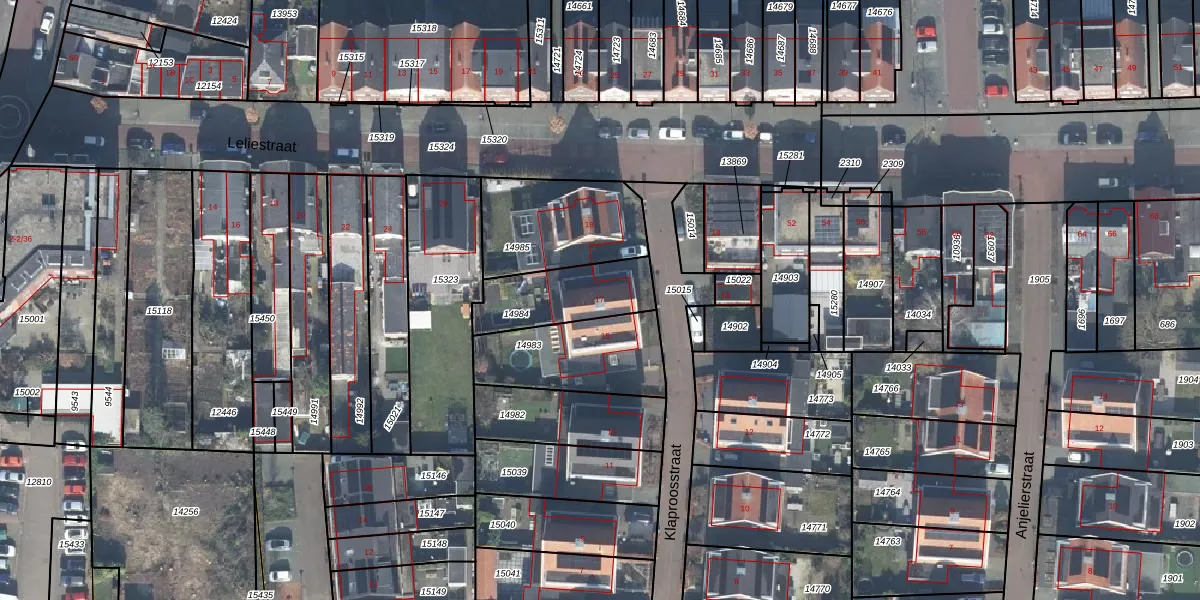Click the Leliestraat street label

tap(262, 143)
